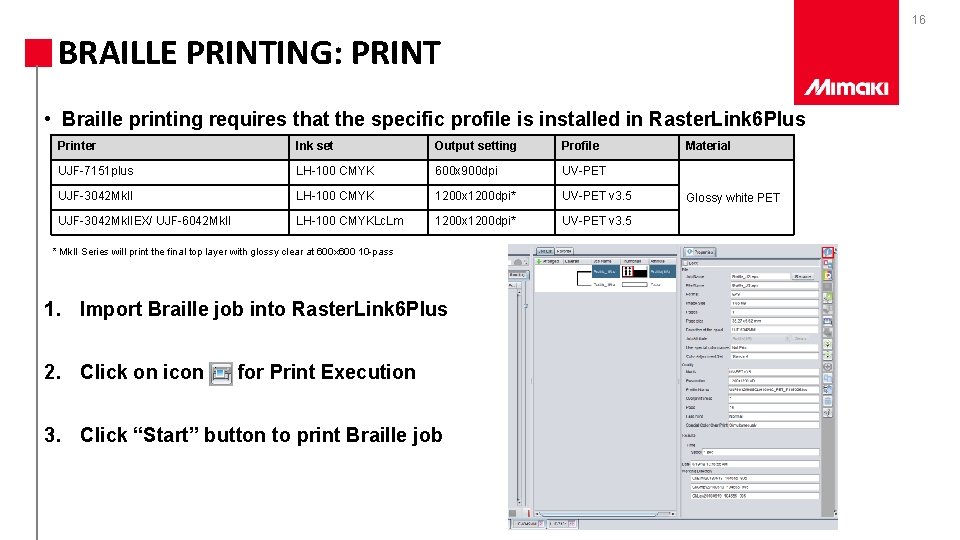This screenshot has width=960, height=540.
Task: Click the blue duplicate pages icon in the sidebar
Action: point(828,378)
